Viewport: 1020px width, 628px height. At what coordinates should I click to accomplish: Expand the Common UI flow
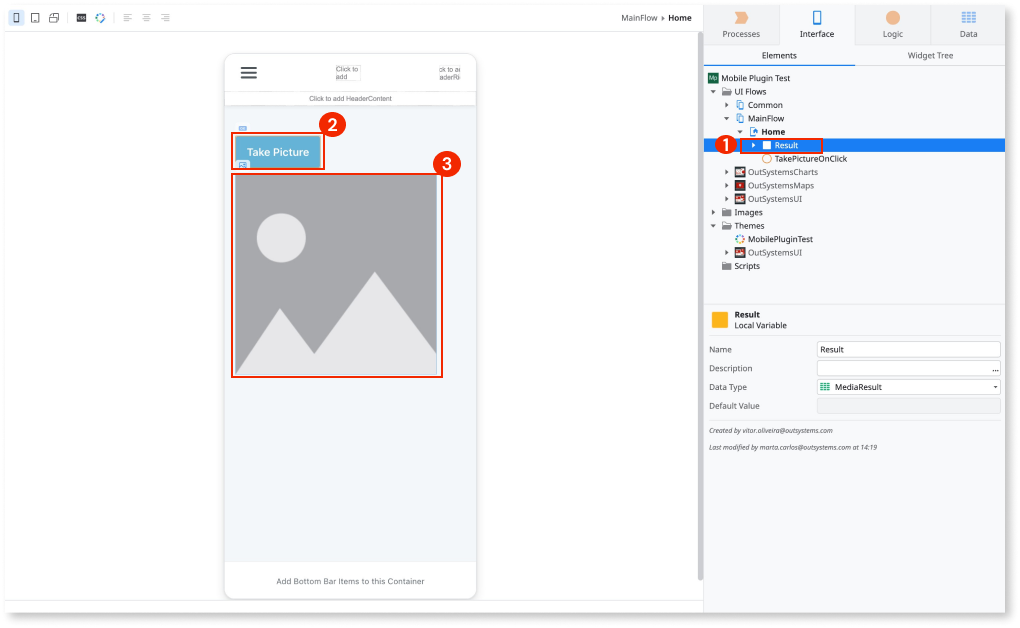[x=726, y=105]
